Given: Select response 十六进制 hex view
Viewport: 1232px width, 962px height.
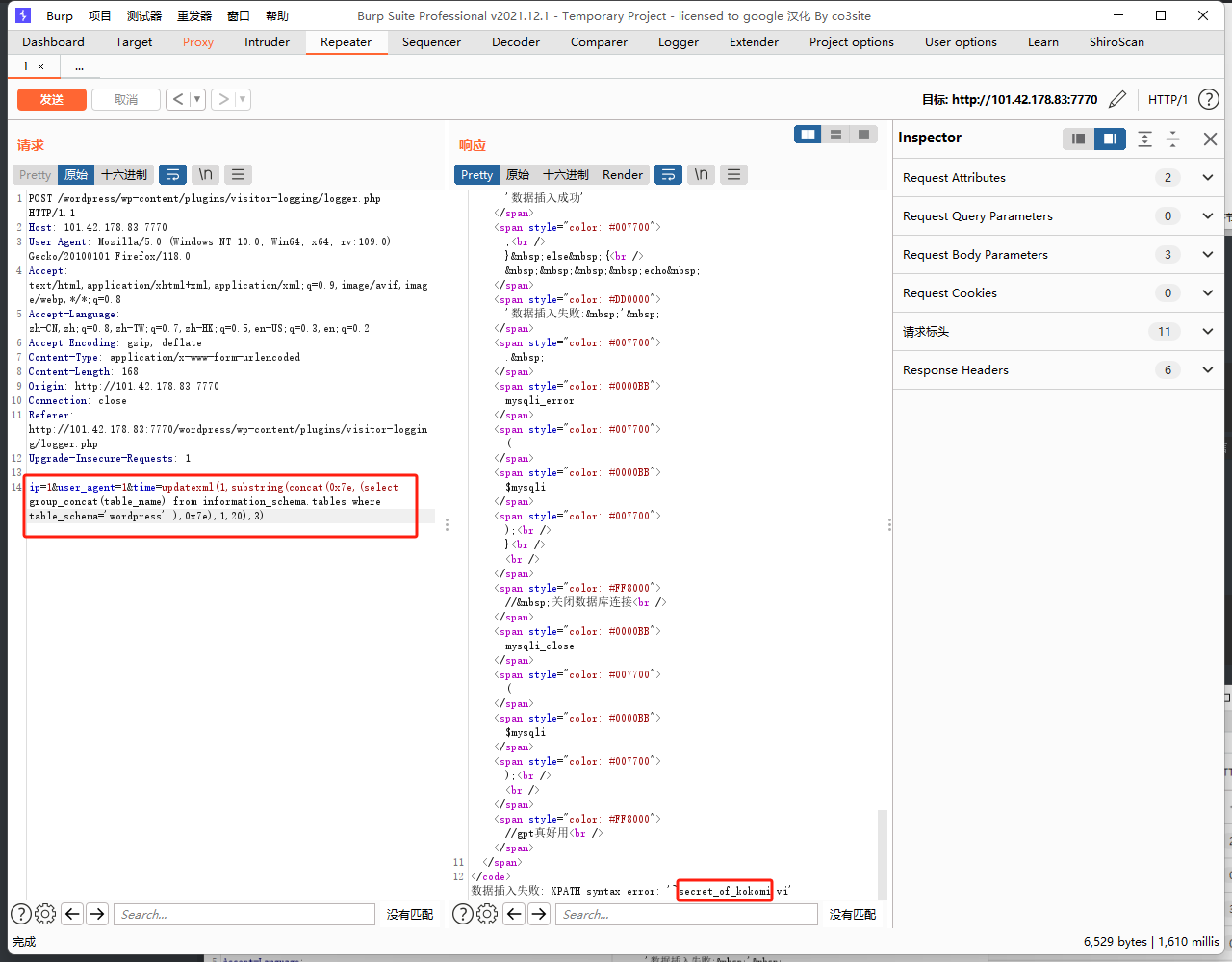Looking at the screenshot, I should [566, 174].
